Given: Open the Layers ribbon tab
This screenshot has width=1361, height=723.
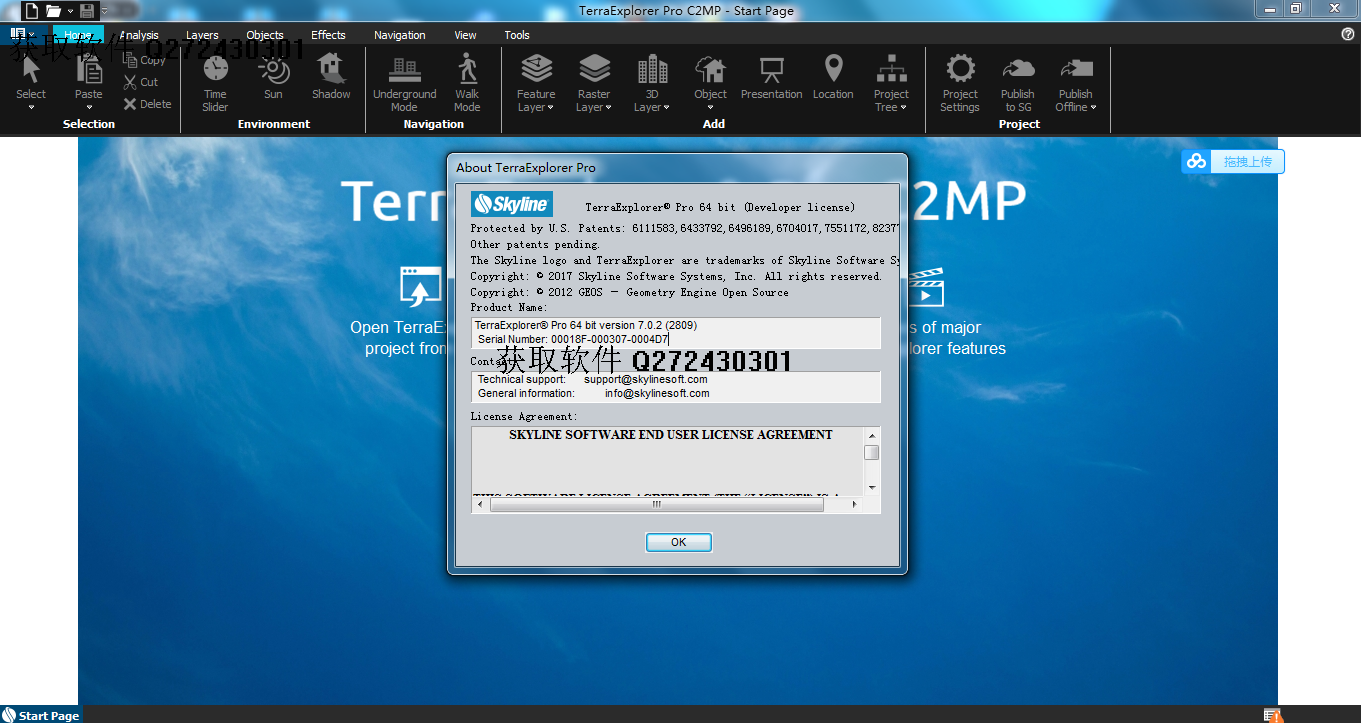Looking at the screenshot, I should tap(202, 35).
